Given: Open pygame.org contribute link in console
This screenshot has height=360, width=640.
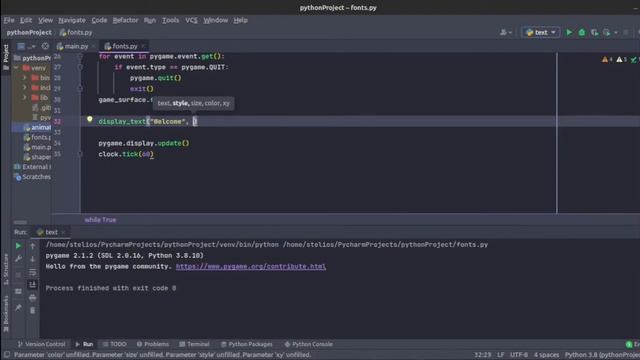Looking at the screenshot, I should pyautogui.click(x=251, y=266).
